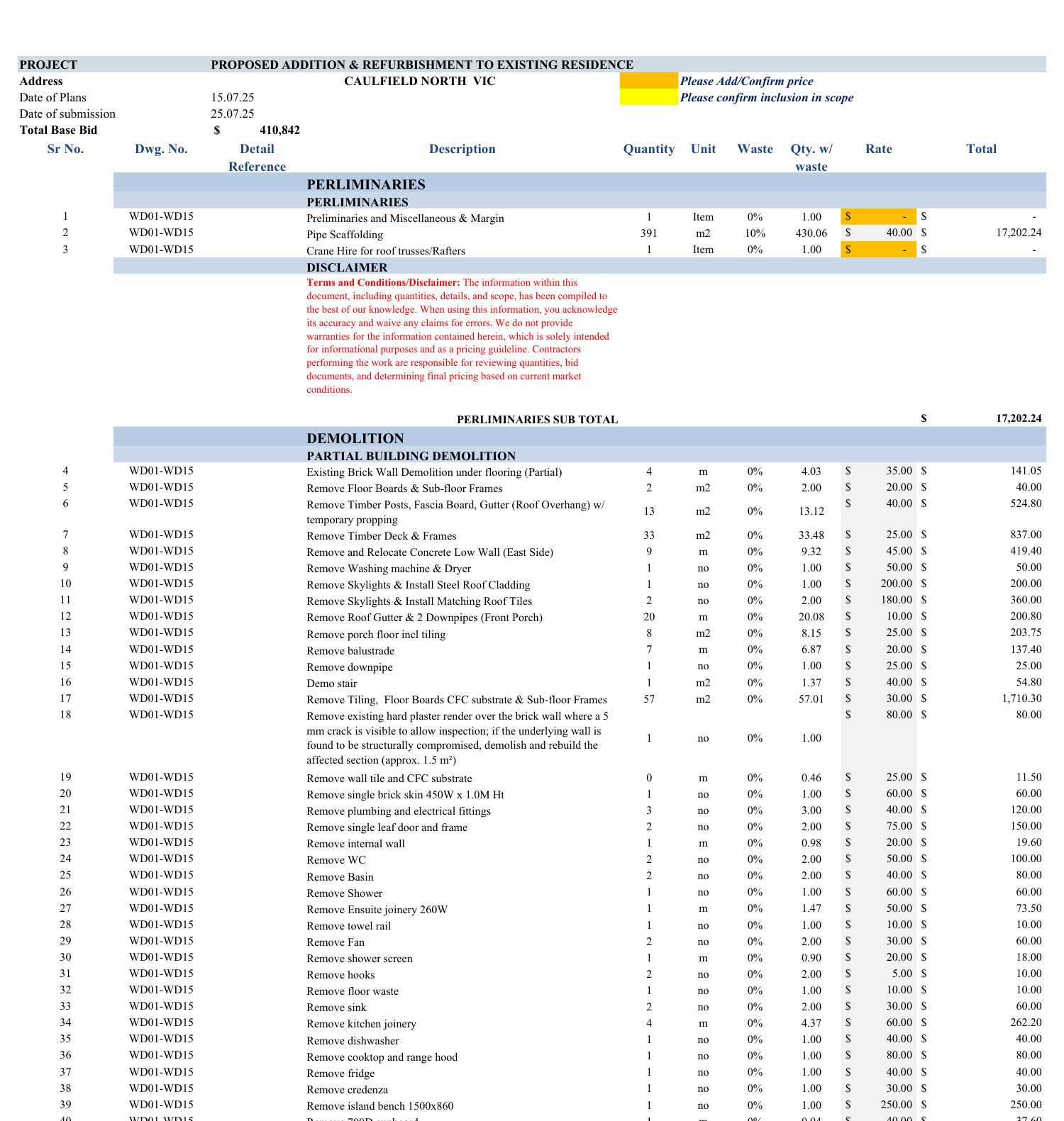Select the 'Remove cooktop and range hood' description
Screen dimensions: 1064x1121
[x=382, y=1057]
